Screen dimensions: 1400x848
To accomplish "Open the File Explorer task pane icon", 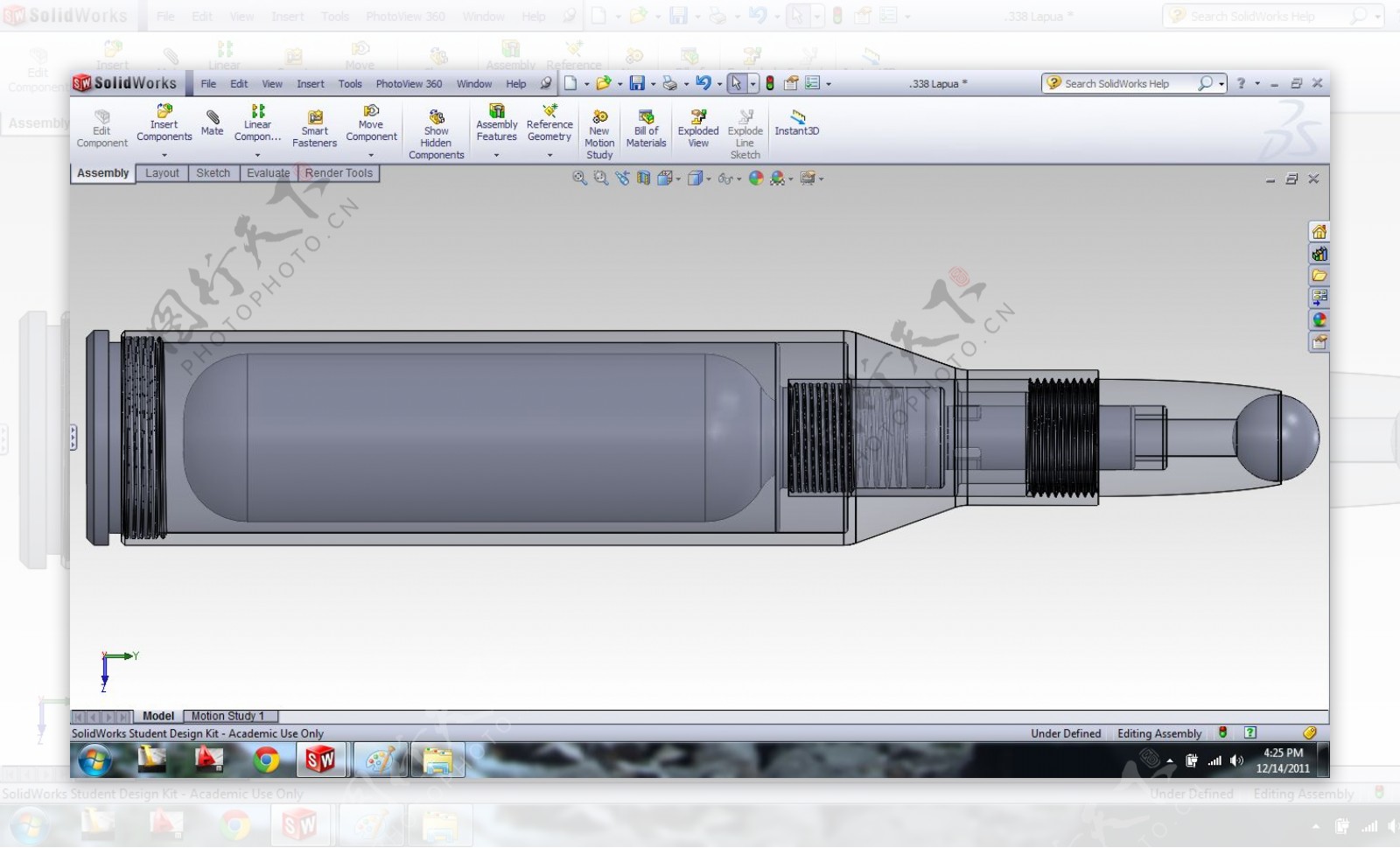I will point(1319,276).
